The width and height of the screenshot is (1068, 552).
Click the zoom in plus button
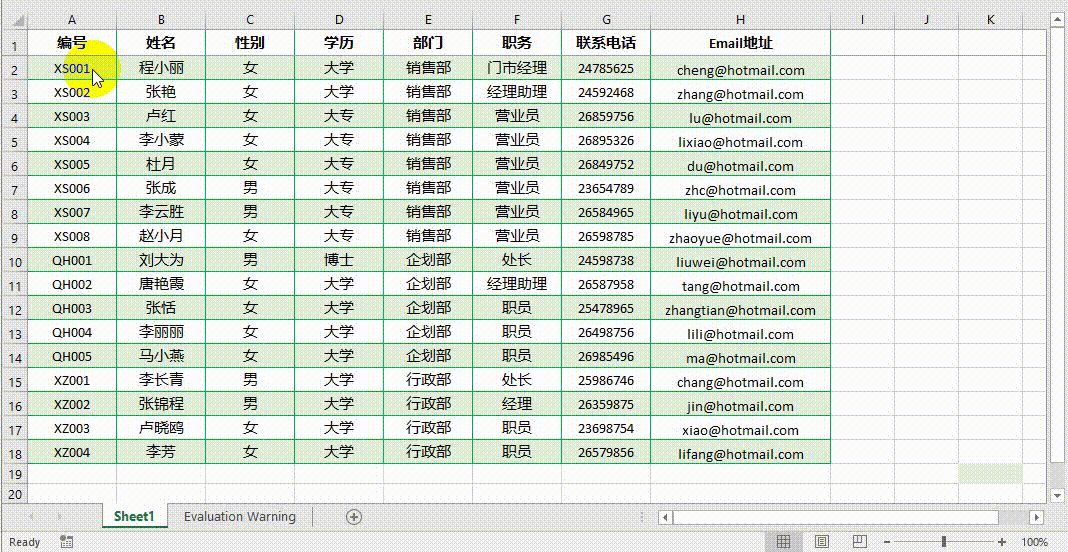tap(1001, 542)
